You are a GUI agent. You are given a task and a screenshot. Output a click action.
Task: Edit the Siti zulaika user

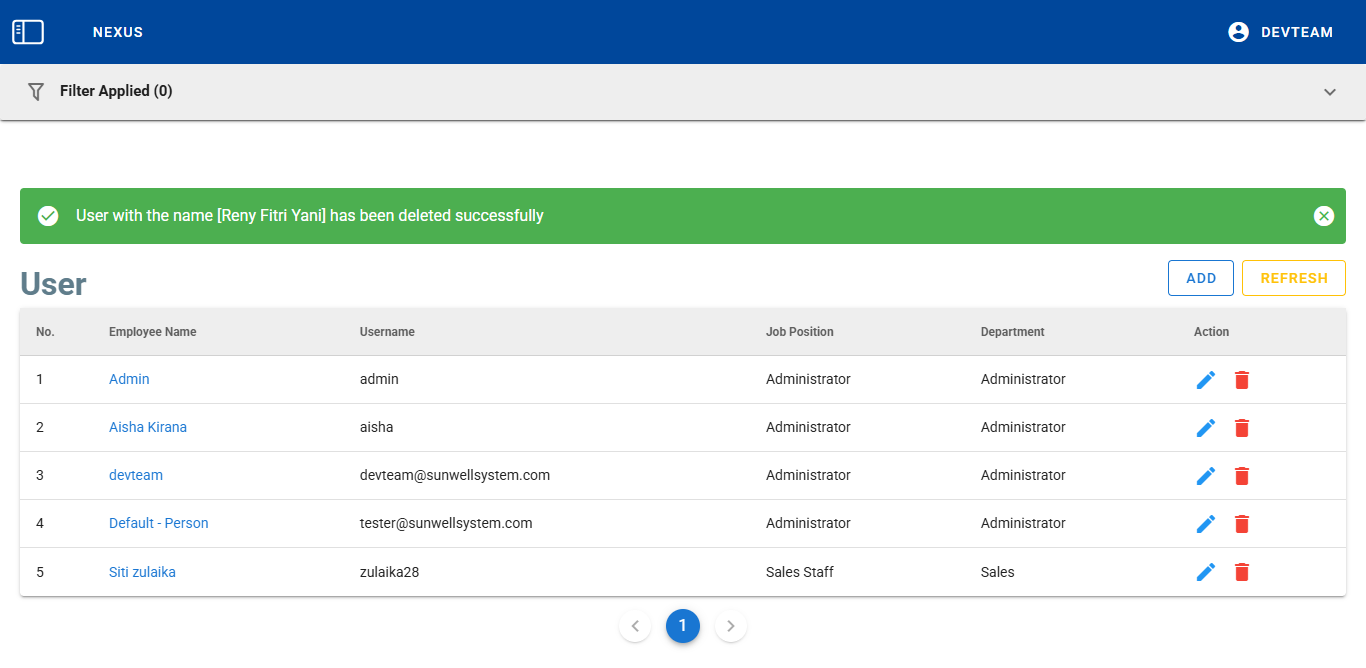point(1206,572)
